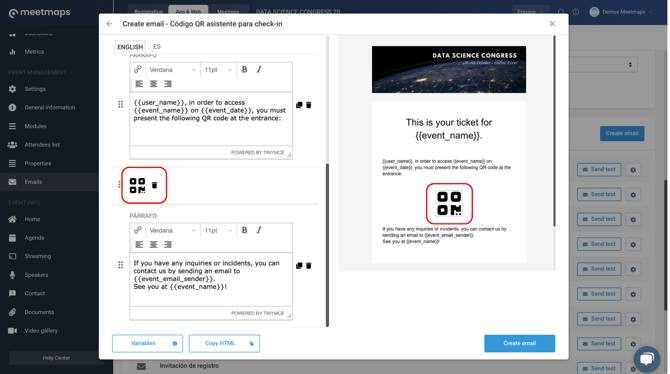This screenshot has height=374, width=670.
Task: Open the Help Center button
Action: 56,358
